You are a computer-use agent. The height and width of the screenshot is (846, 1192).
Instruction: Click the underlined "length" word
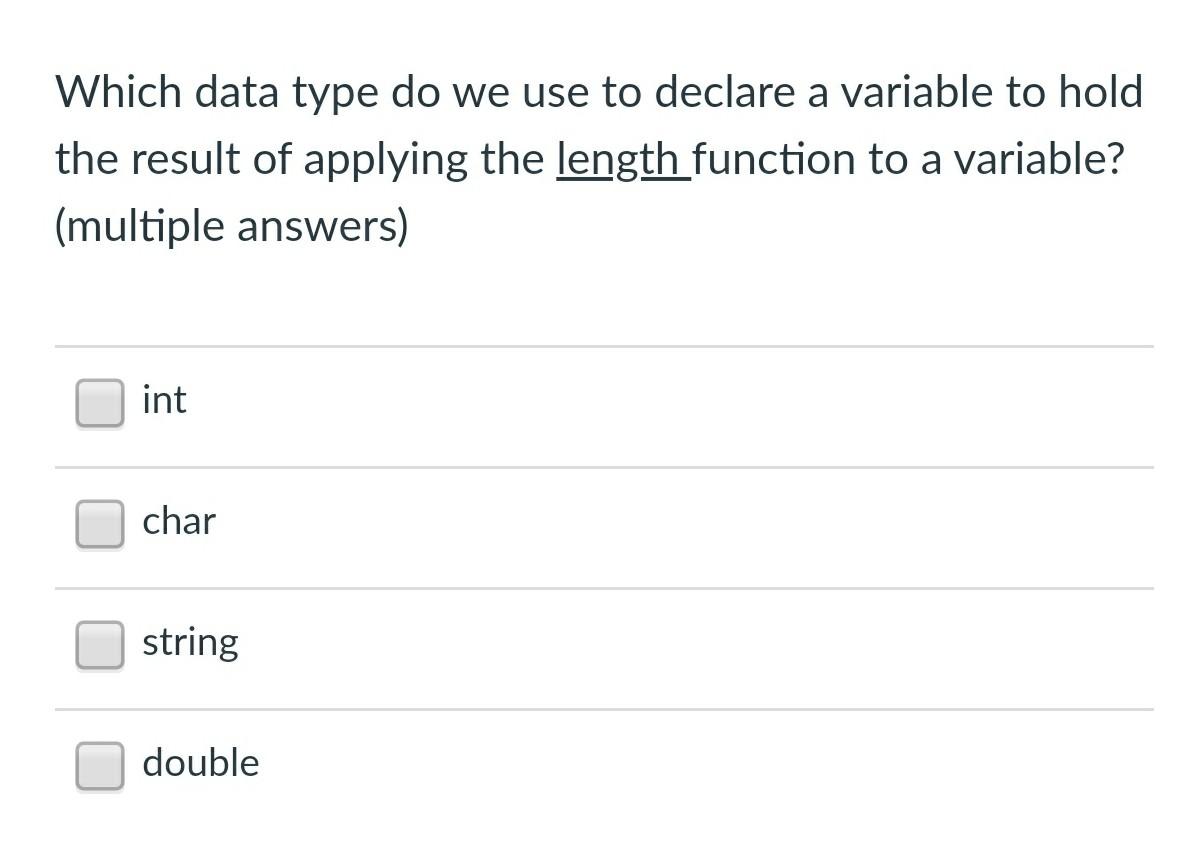[618, 160]
